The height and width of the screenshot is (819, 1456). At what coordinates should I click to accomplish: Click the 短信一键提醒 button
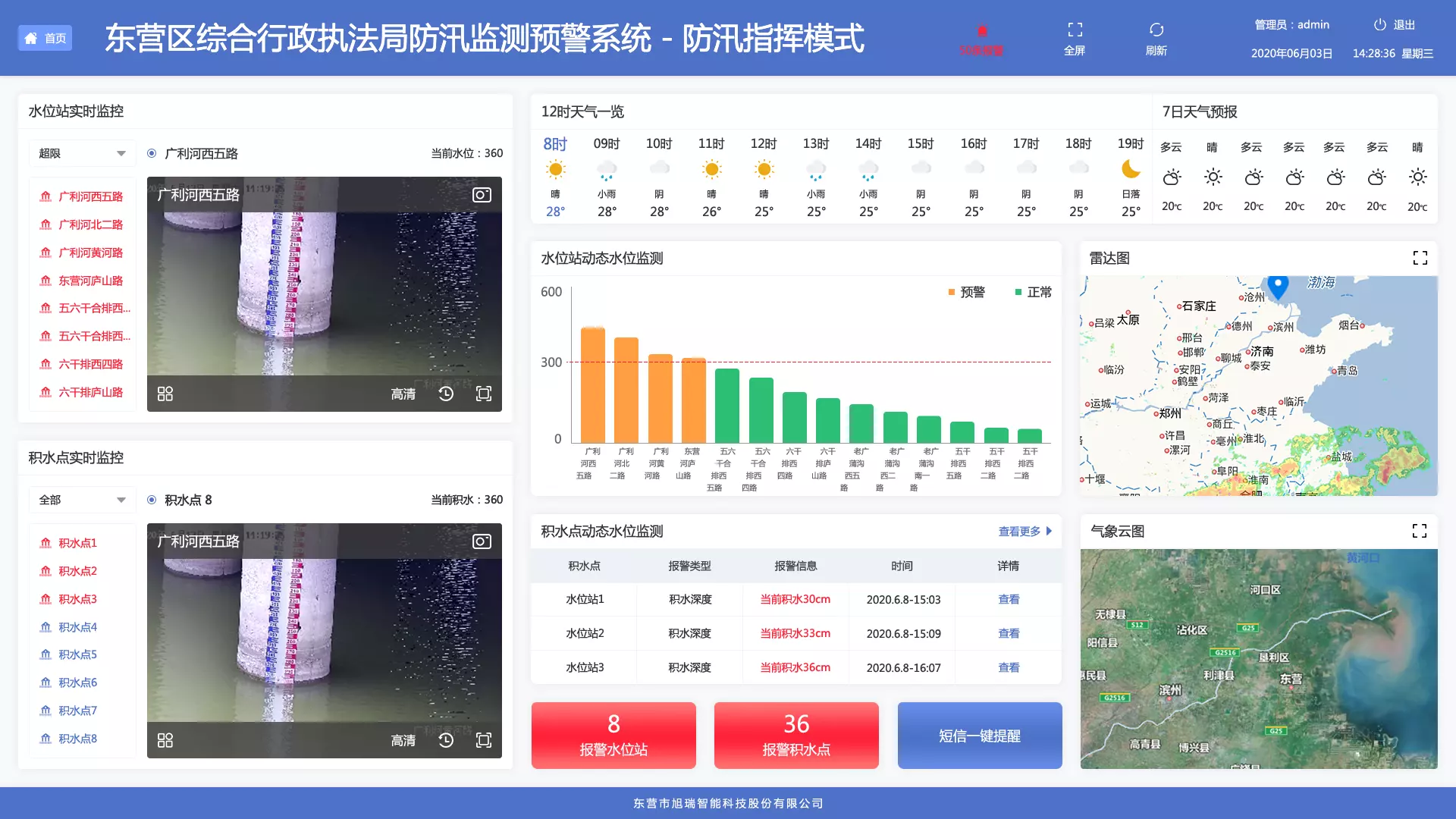[x=979, y=736]
